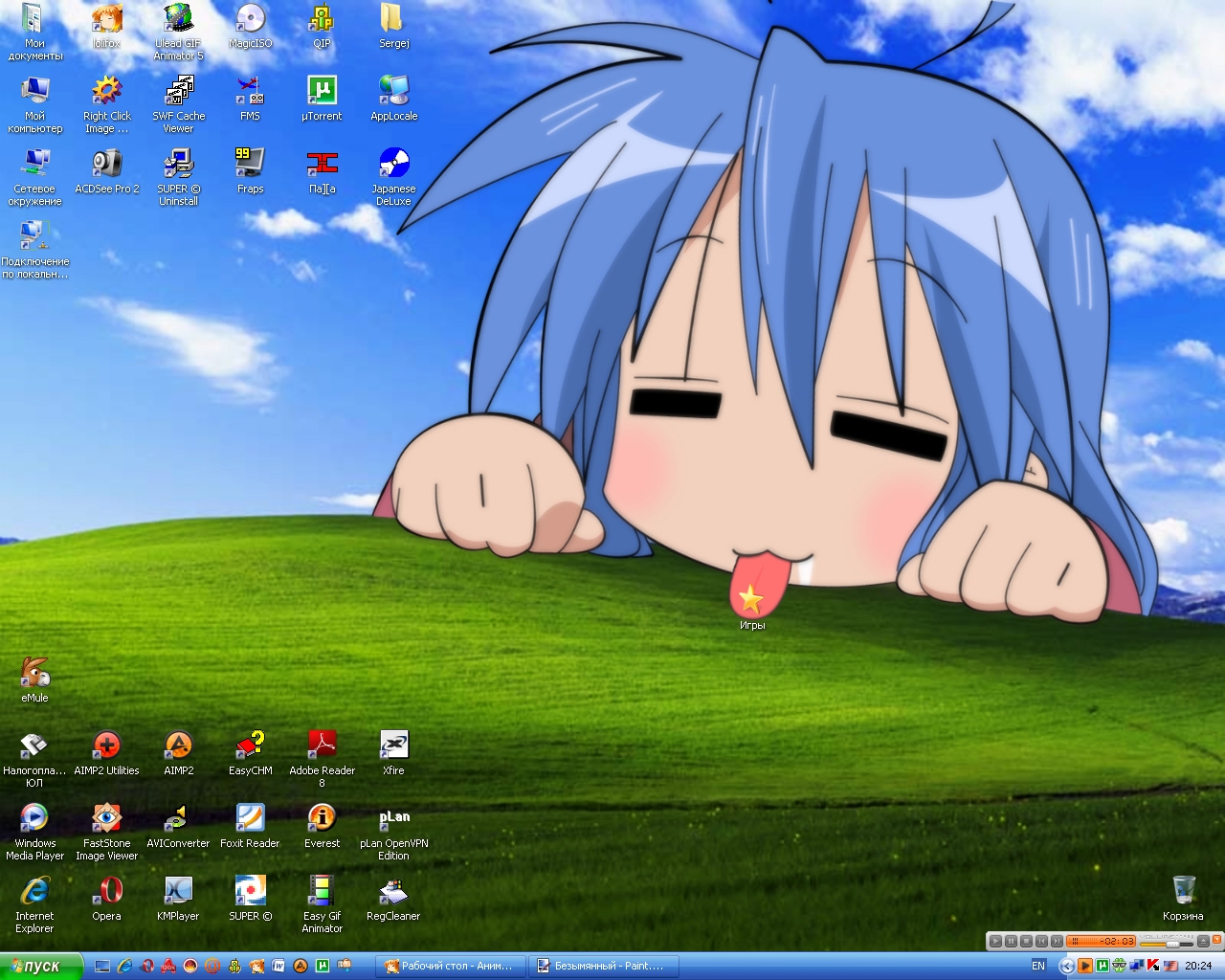Launch AppLocale
Image resolution: width=1225 pixels, height=980 pixels.
[x=393, y=99]
